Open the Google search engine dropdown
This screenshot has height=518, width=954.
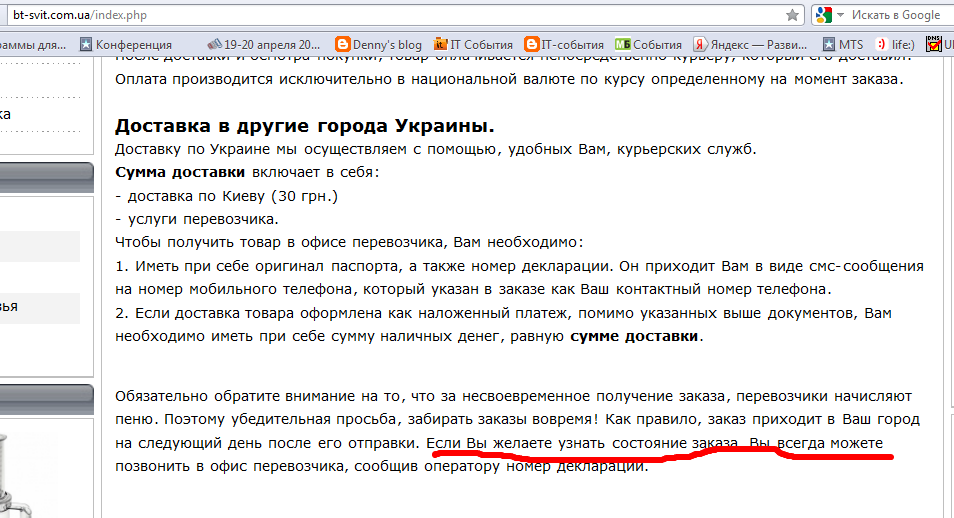coord(829,15)
